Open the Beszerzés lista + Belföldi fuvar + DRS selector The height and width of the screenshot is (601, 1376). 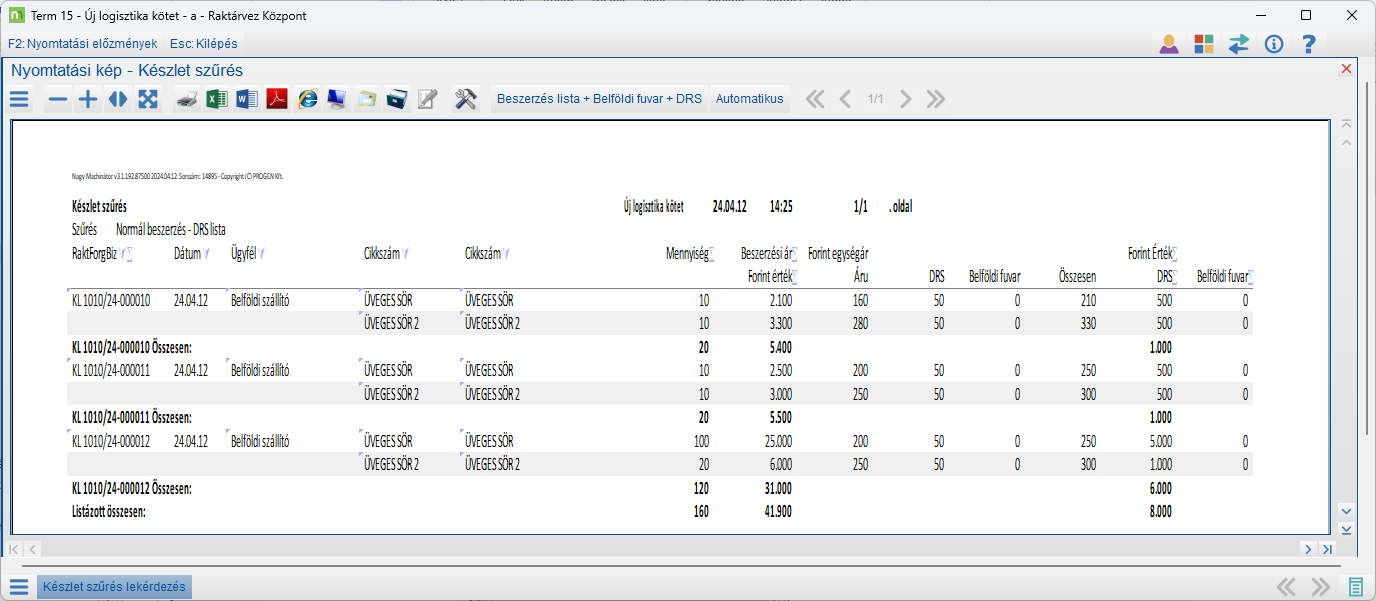tap(599, 99)
